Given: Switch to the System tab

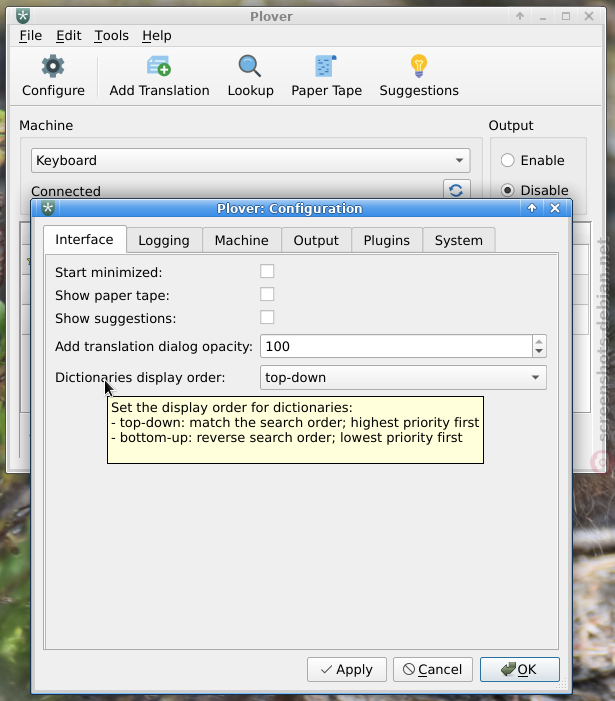Looking at the screenshot, I should click(459, 241).
